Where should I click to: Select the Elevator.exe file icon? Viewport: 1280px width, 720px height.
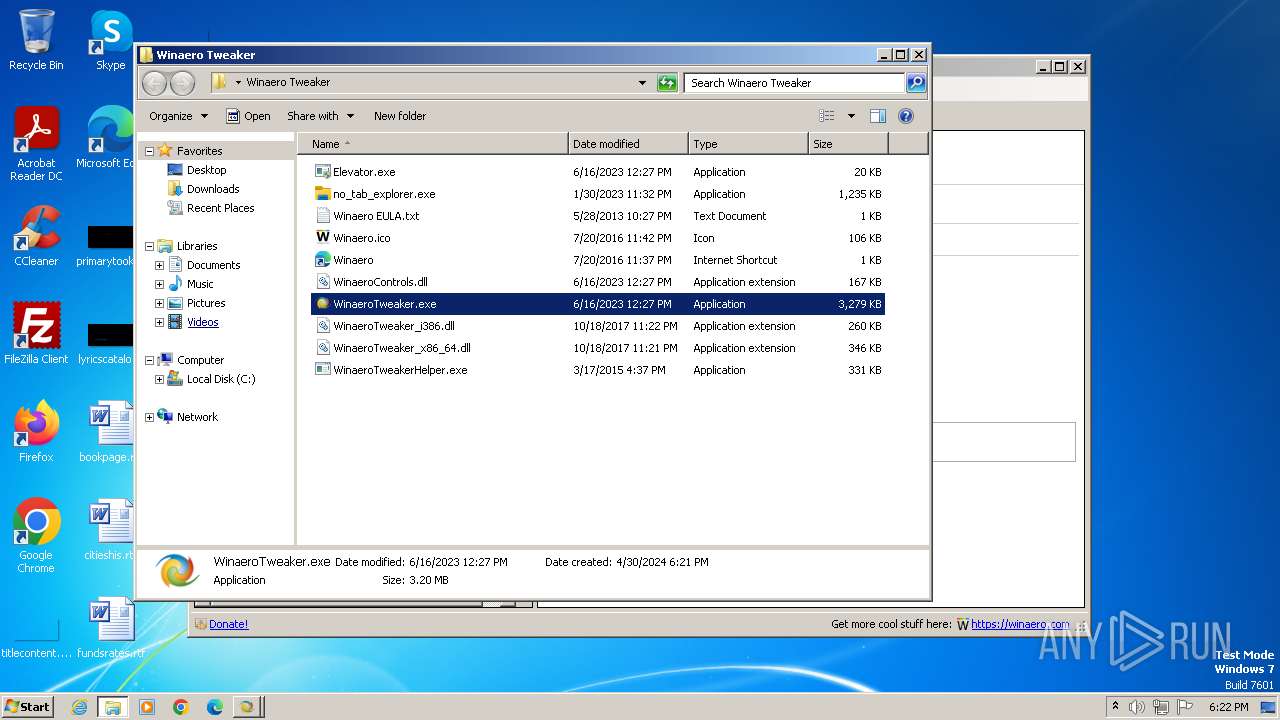tap(323, 172)
